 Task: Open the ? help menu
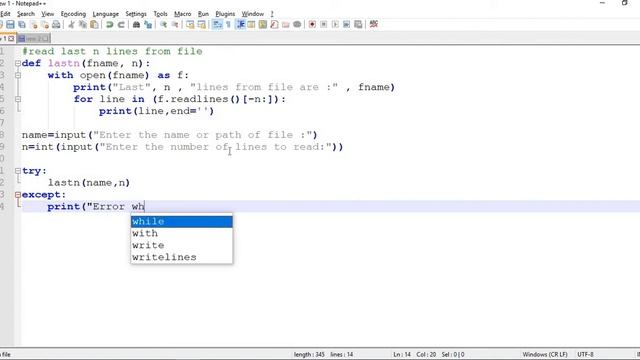pyautogui.click(x=272, y=14)
